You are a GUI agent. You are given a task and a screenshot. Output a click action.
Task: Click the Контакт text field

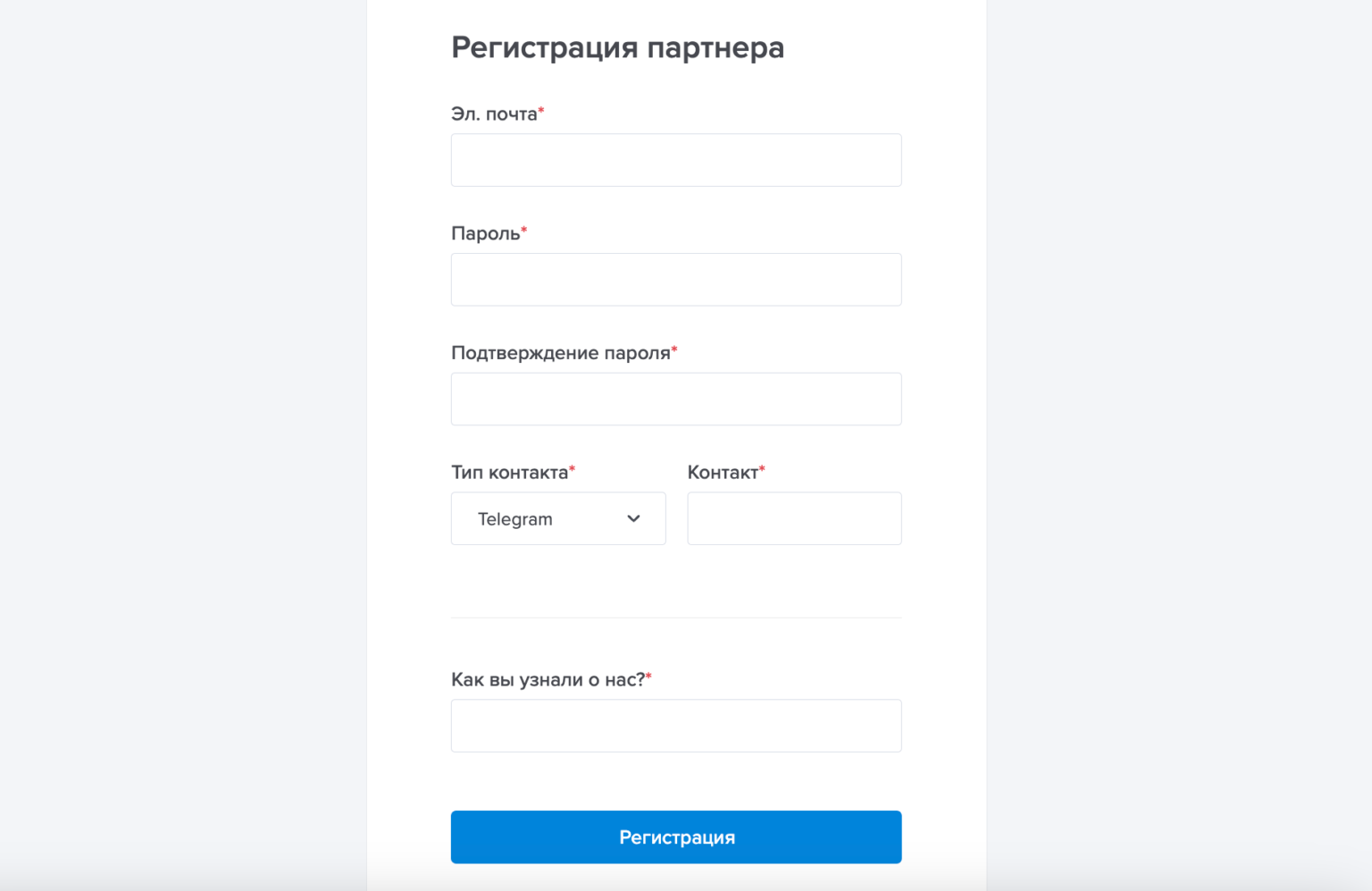(x=793, y=518)
